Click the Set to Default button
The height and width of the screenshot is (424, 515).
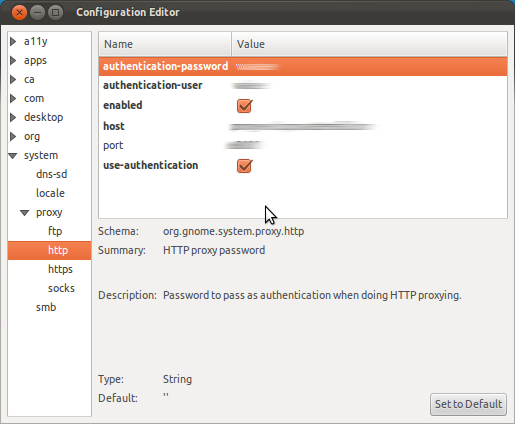click(x=468, y=404)
